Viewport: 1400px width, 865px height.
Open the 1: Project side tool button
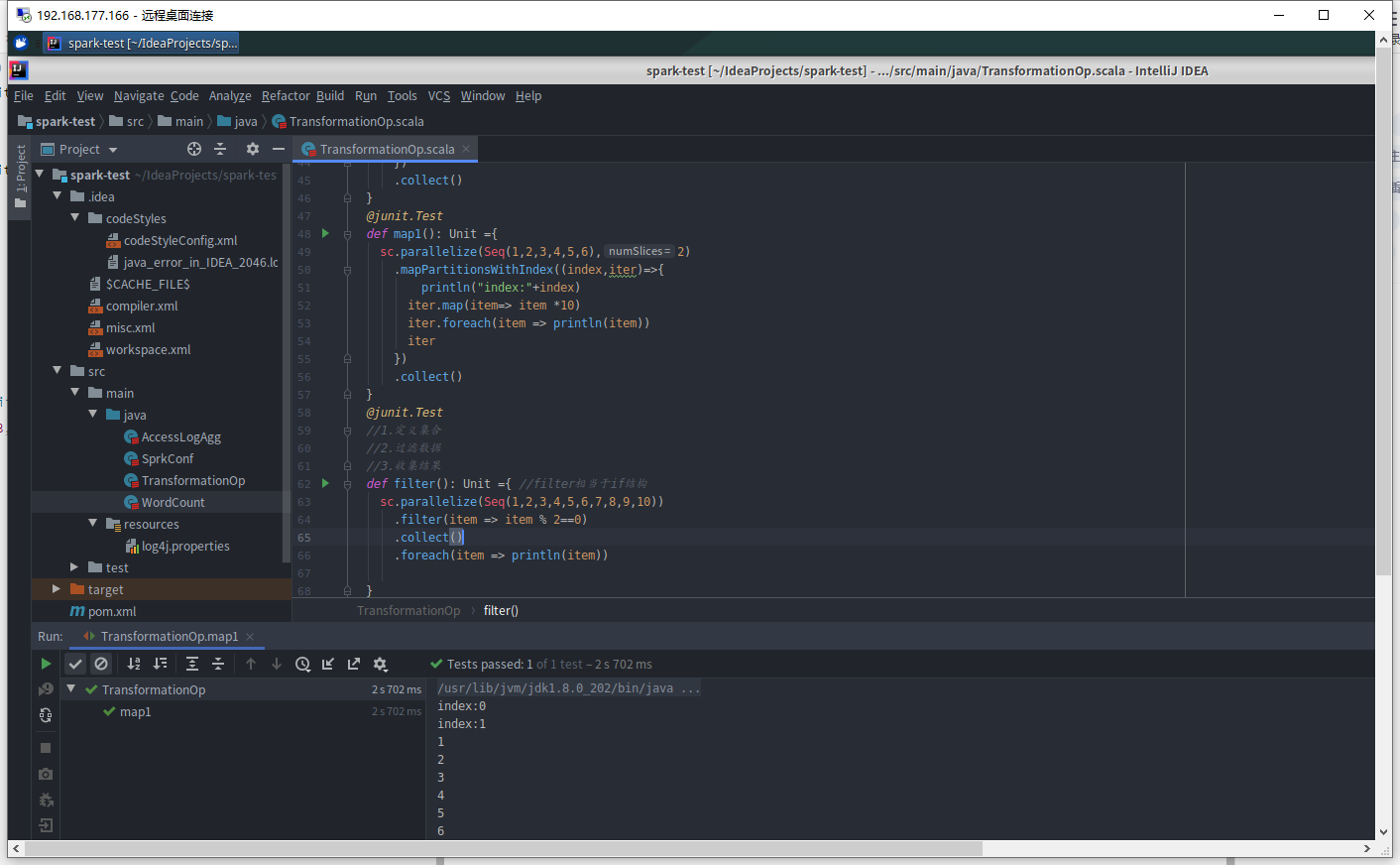(x=20, y=177)
